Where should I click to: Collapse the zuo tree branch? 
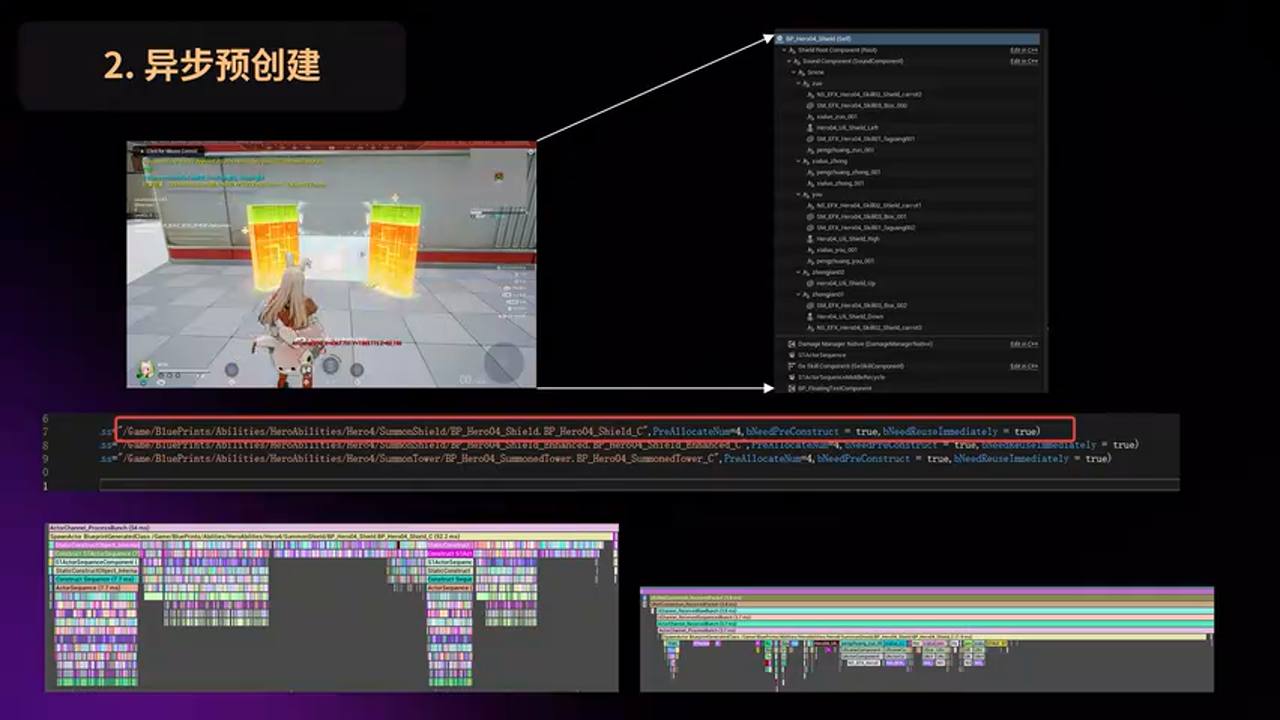(x=799, y=83)
